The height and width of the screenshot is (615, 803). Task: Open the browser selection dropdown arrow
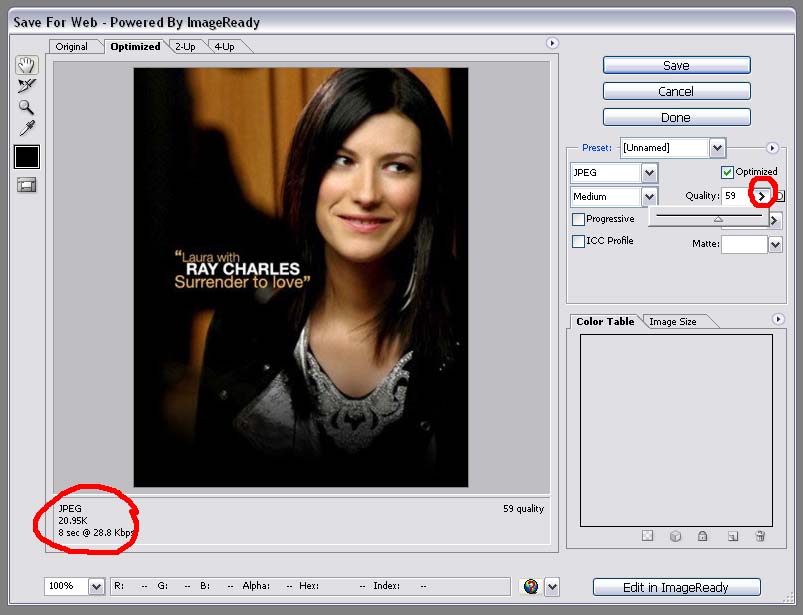[552, 587]
